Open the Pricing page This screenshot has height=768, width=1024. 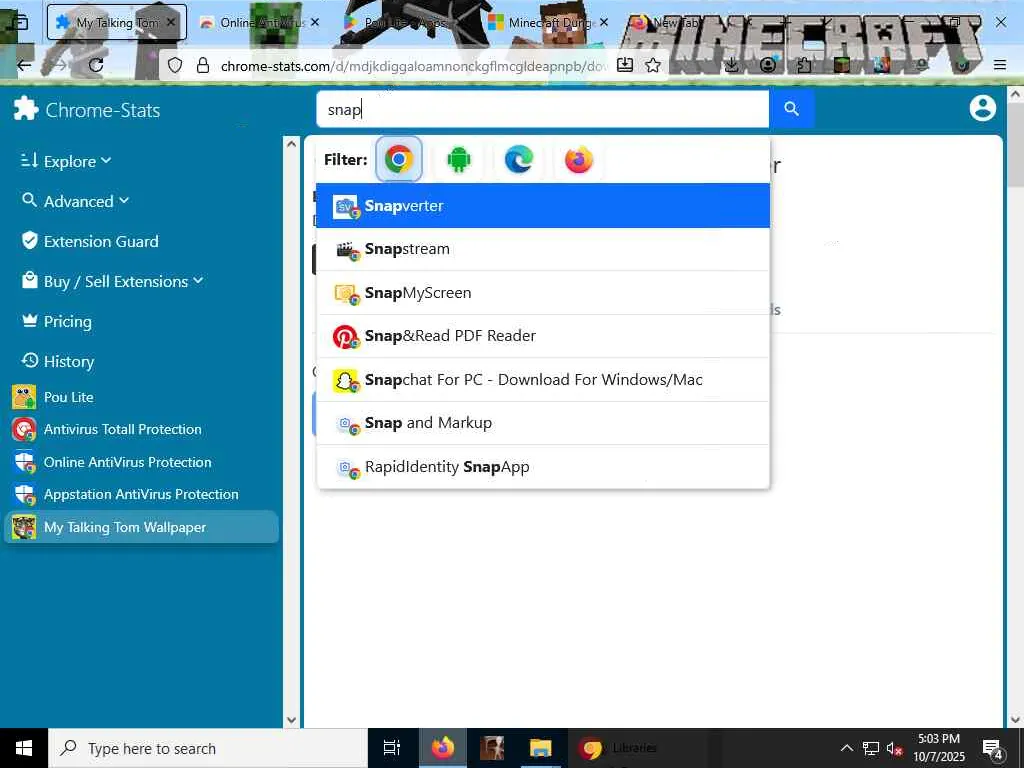[57, 321]
